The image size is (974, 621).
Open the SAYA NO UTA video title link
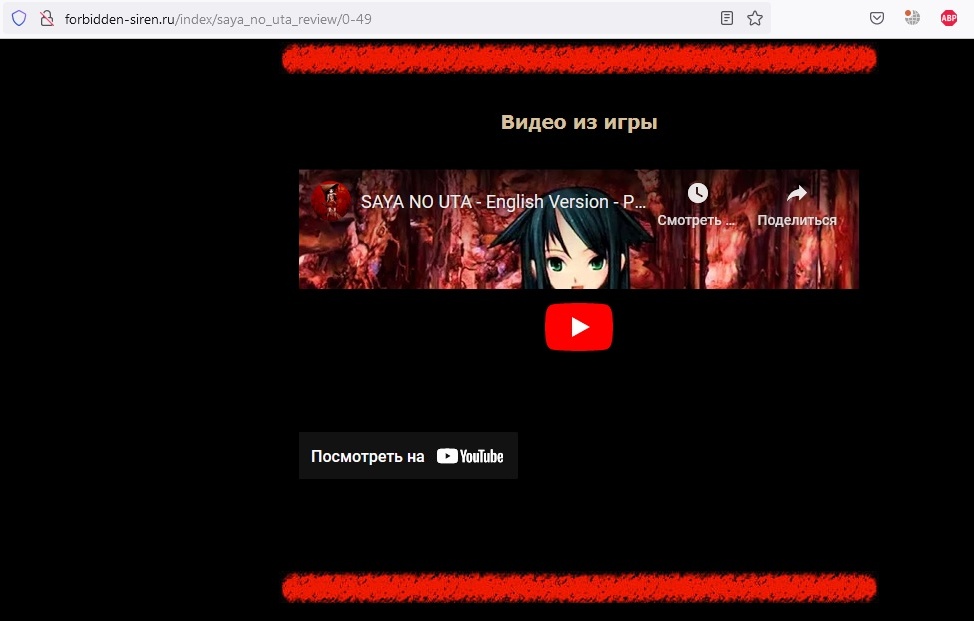click(x=503, y=202)
